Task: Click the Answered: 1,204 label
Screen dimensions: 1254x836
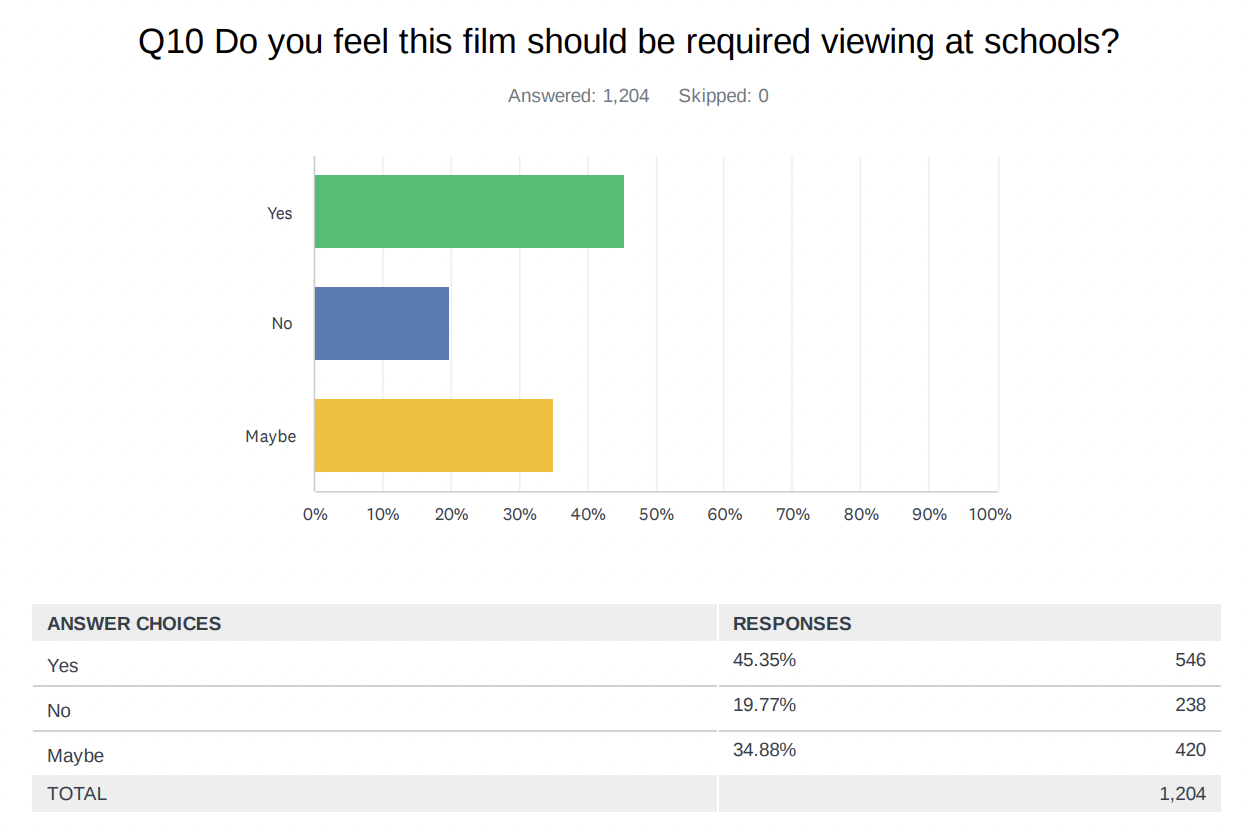Action: 578,96
